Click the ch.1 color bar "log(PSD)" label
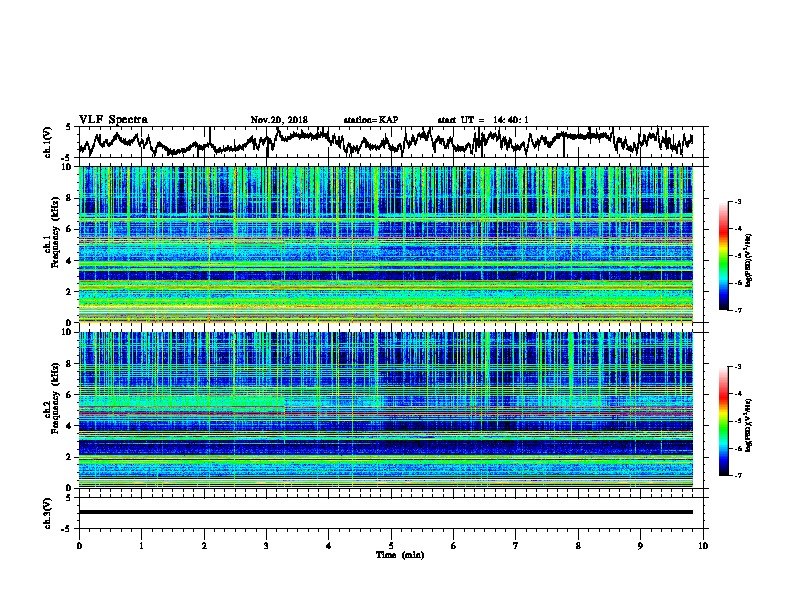Viewport: 792px width, 612px height. click(x=749, y=260)
